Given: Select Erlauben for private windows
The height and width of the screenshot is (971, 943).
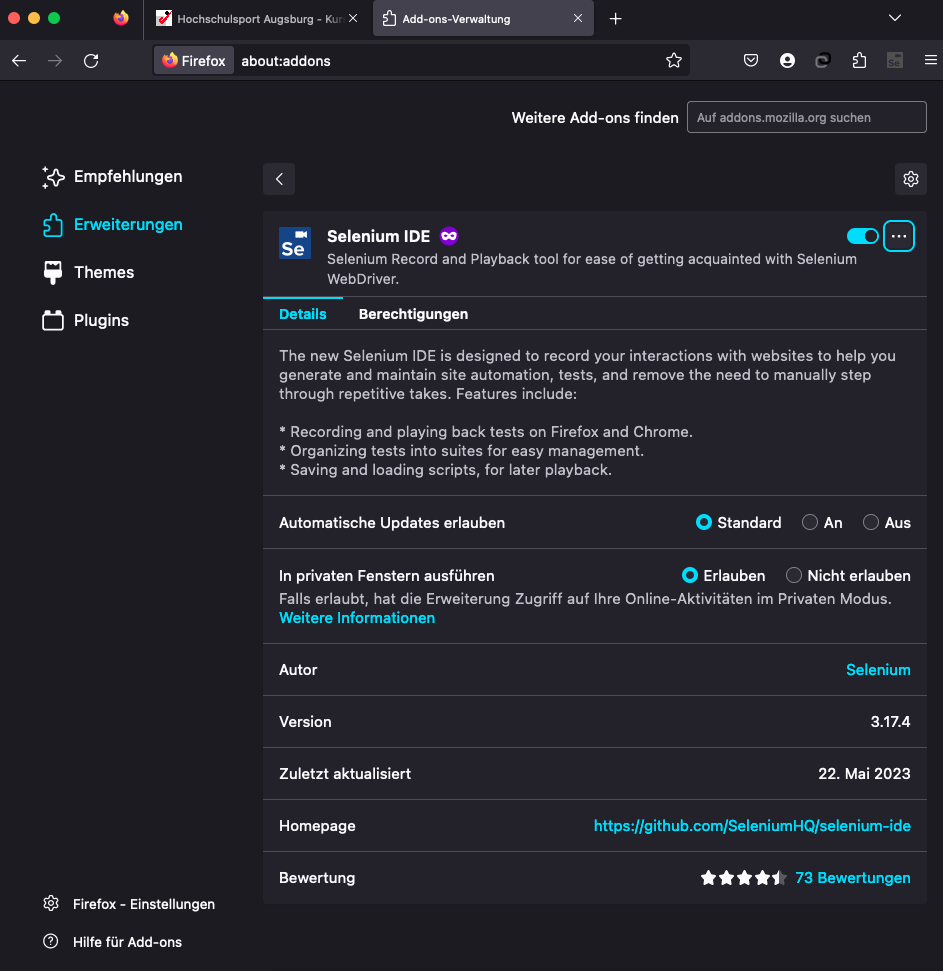Looking at the screenshot, I should point(690,576).
